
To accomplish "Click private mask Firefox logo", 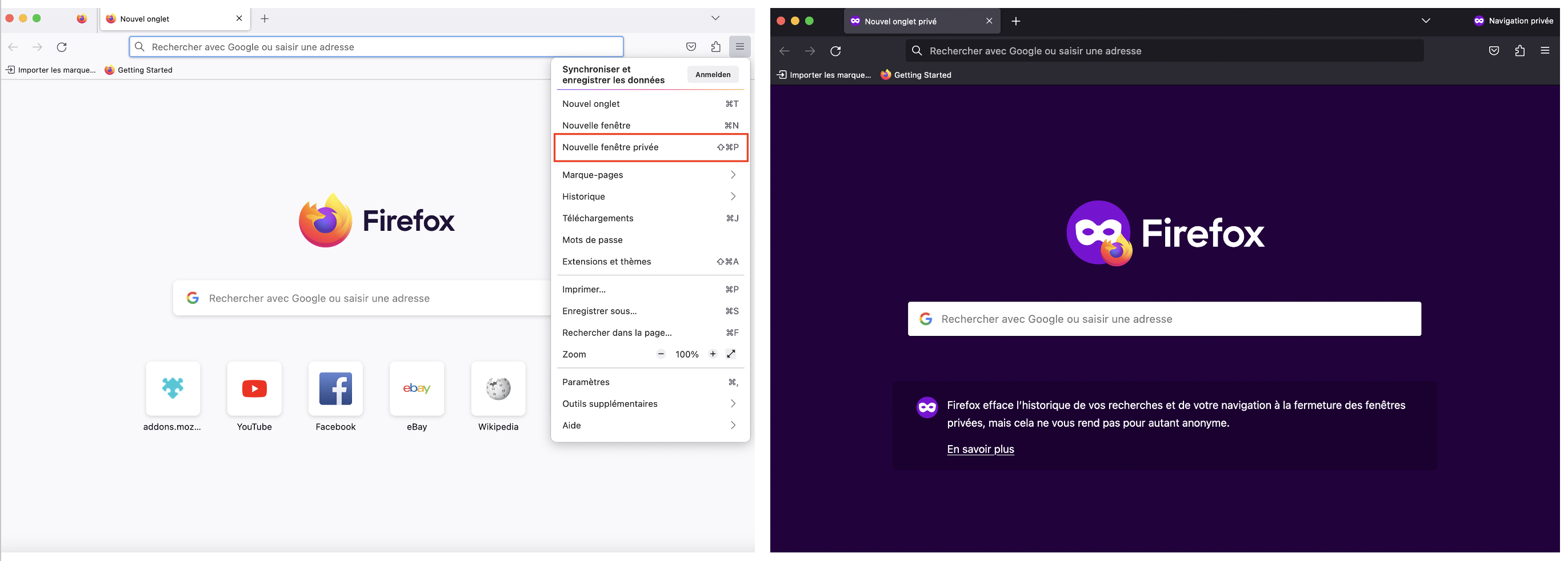I will coord(1099,233).
